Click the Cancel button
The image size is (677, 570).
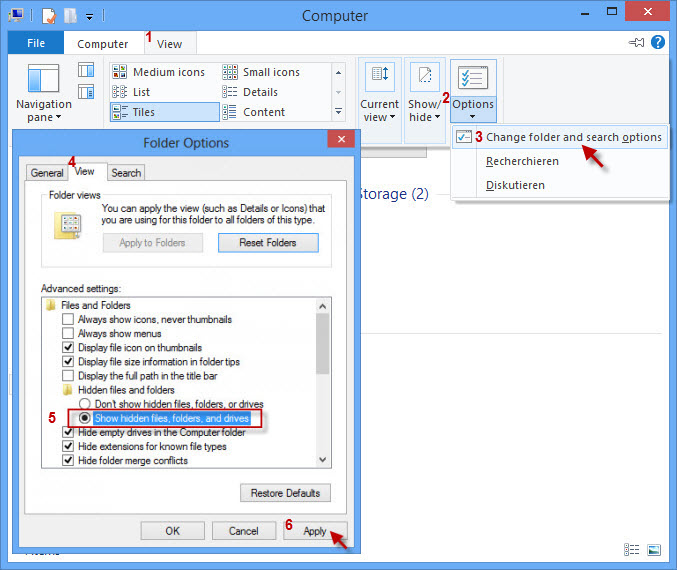click(x=244, y=531)
